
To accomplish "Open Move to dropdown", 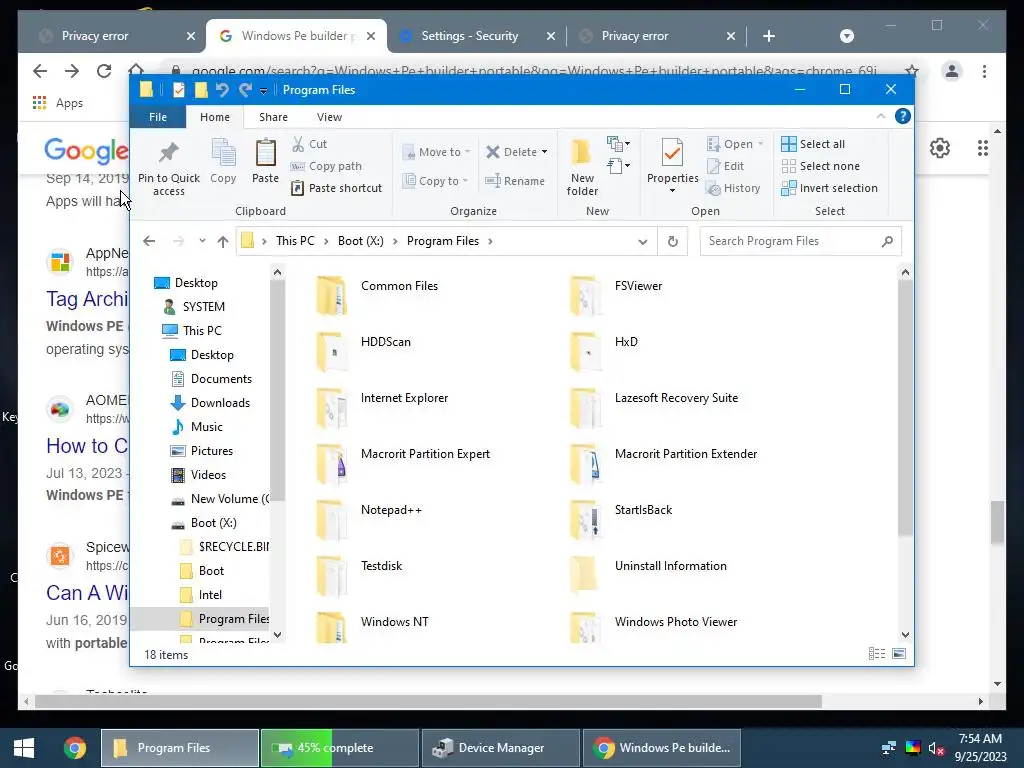I will 436,152.
